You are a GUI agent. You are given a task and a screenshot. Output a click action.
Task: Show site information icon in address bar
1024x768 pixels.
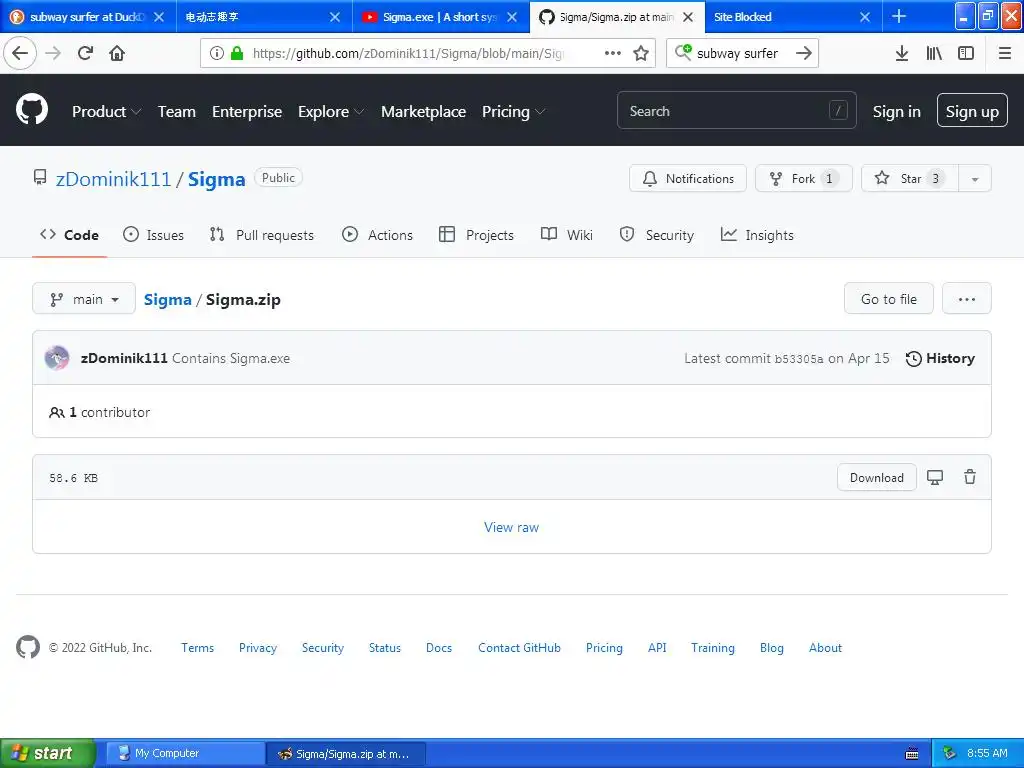217,53
